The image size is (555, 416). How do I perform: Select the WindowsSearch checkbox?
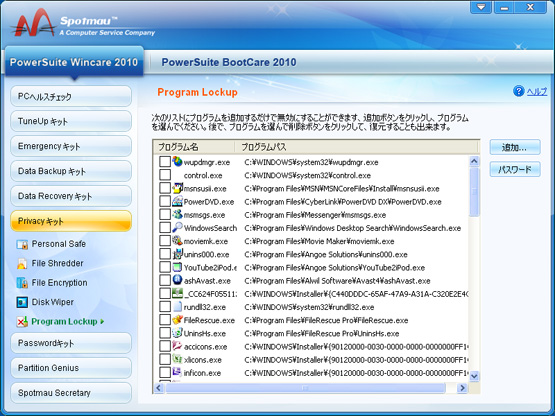[165, 227]
